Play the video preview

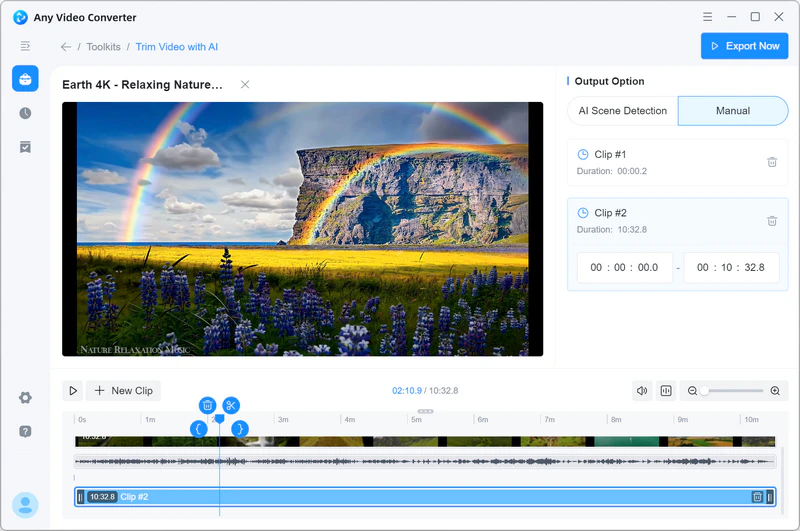[x=73, y=391]
